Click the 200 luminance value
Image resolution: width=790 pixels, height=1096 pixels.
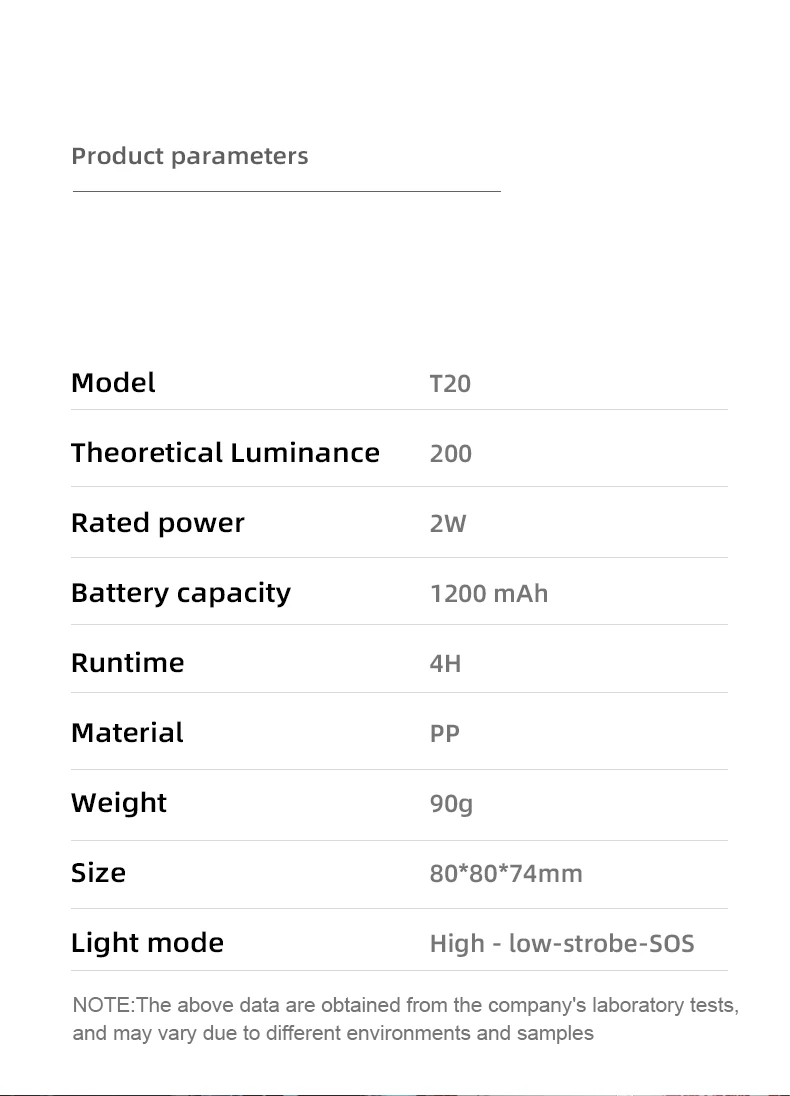coord(451,453)
